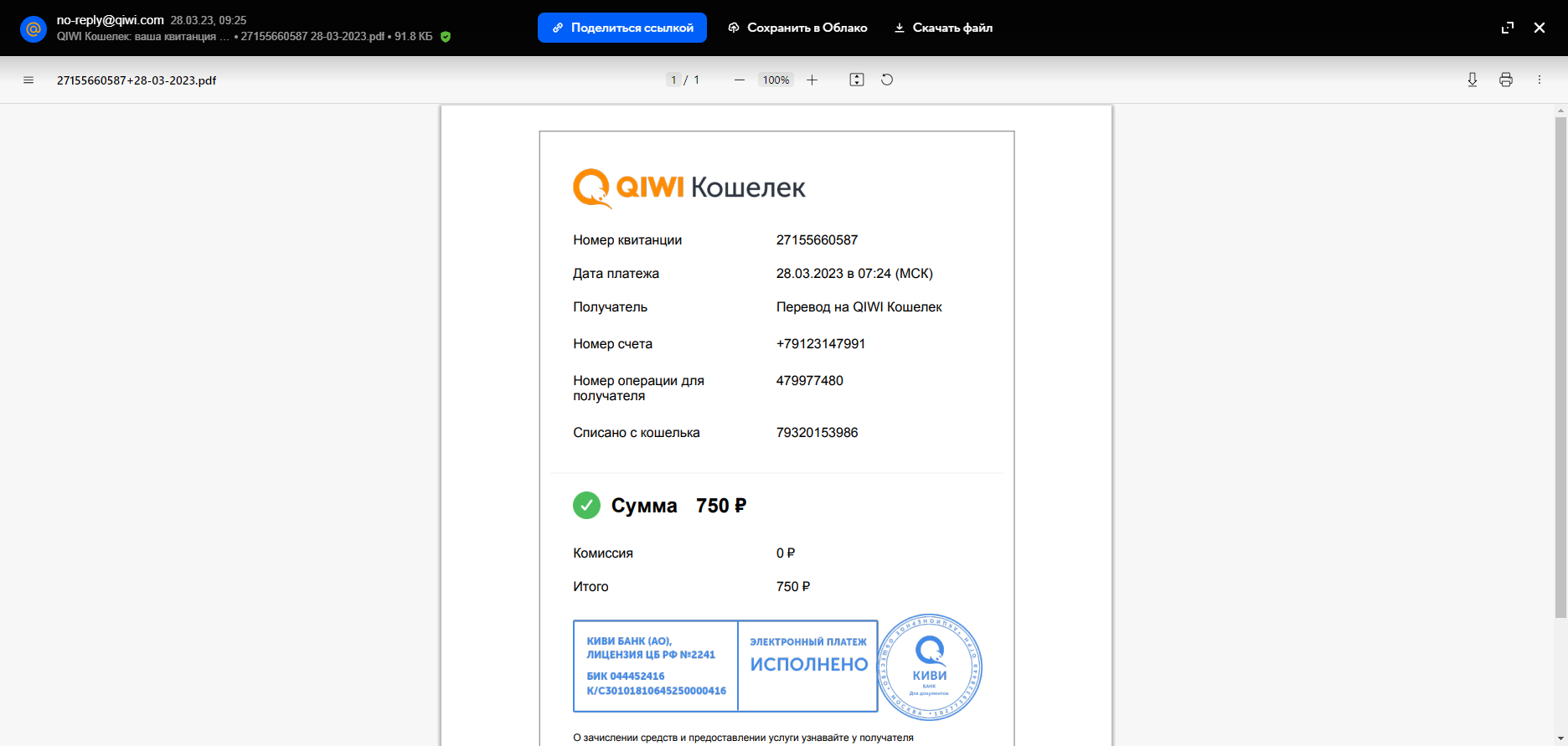Image resolution: width=1568 pixels, height=746 pixels.
Task: Download the PDF from the viewer toolbar
Action: point(1472,80)
